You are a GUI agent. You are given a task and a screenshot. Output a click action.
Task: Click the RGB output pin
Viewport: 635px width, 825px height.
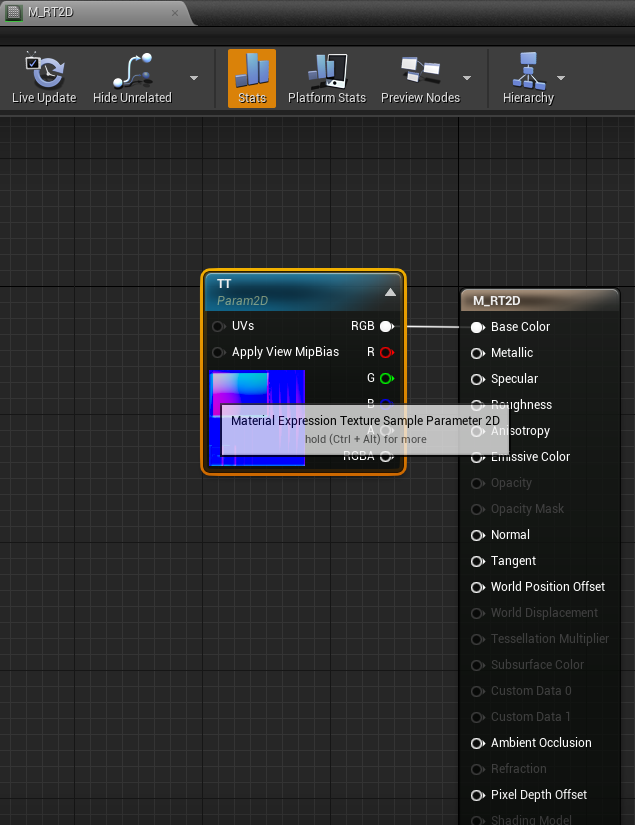coord(387,326)
